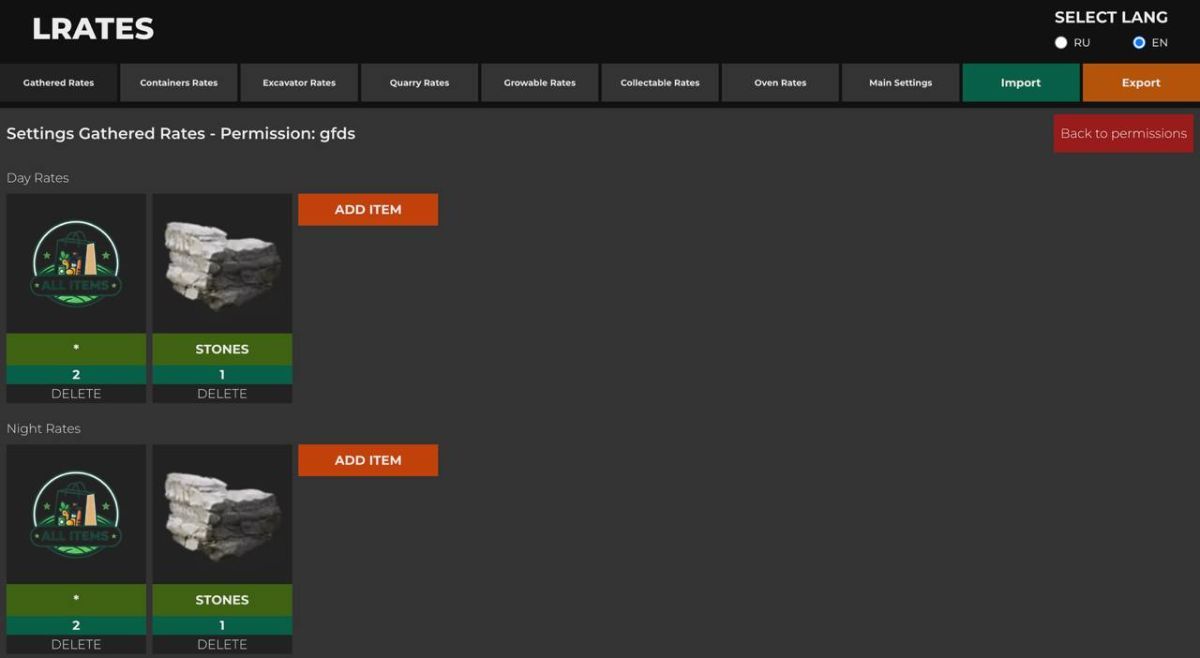Click the Stones image under Night Rates
Viewport: 1200px width, 658px height.
point(222,514)
